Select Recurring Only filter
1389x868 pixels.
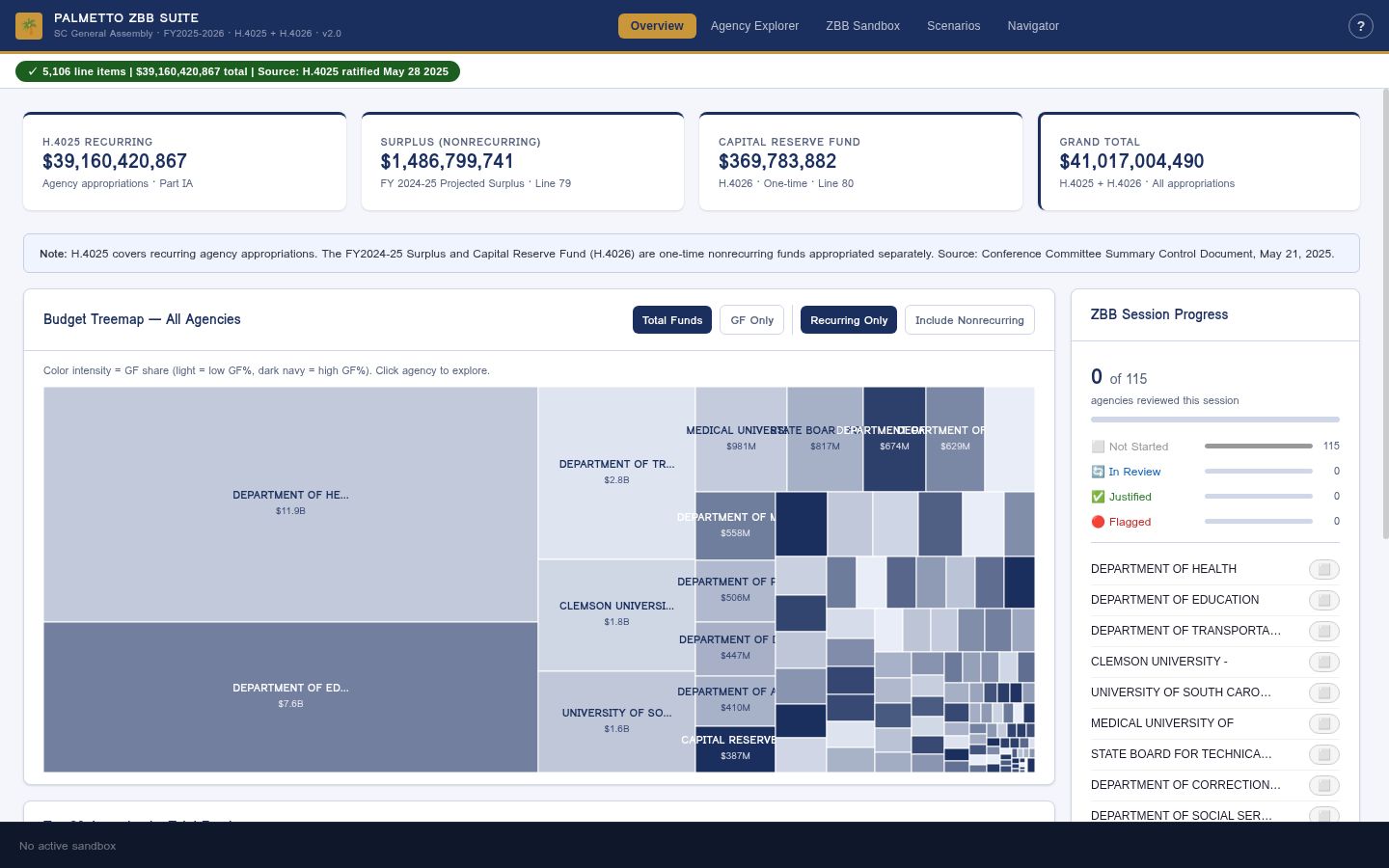click(x=849, y=320)
